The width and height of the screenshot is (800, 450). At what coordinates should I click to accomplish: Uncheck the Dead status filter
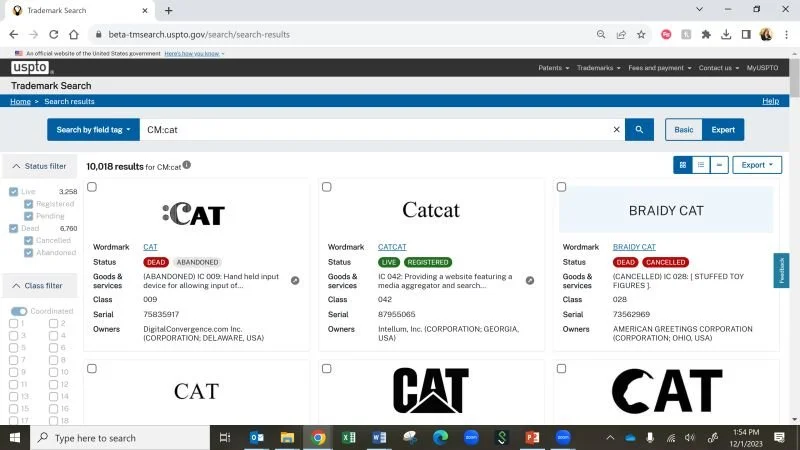coord(14,229)
